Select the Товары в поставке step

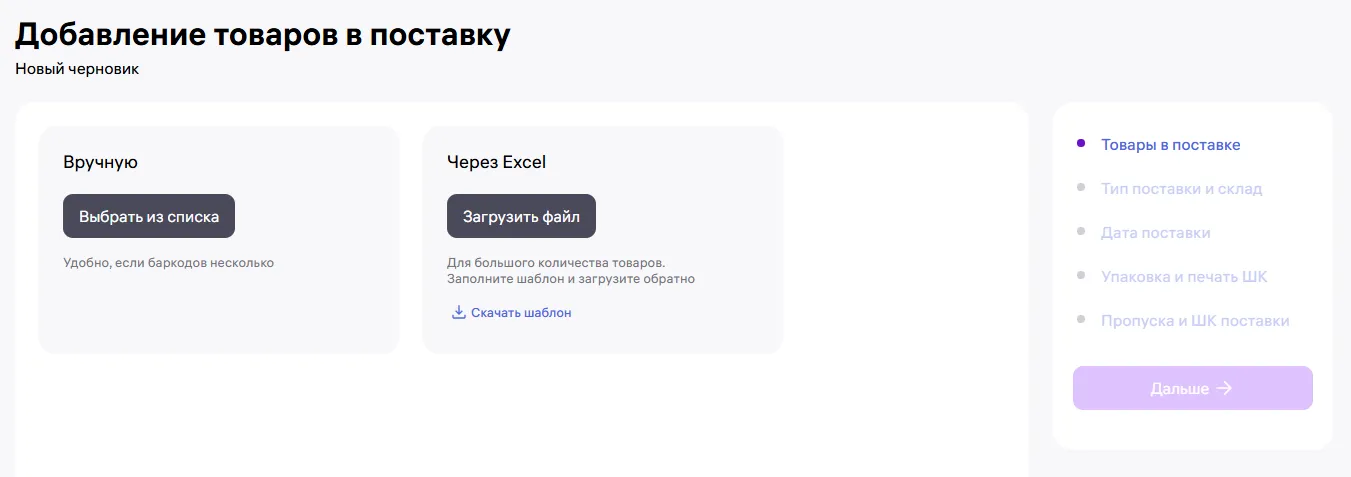click(x=1170, y=145)
